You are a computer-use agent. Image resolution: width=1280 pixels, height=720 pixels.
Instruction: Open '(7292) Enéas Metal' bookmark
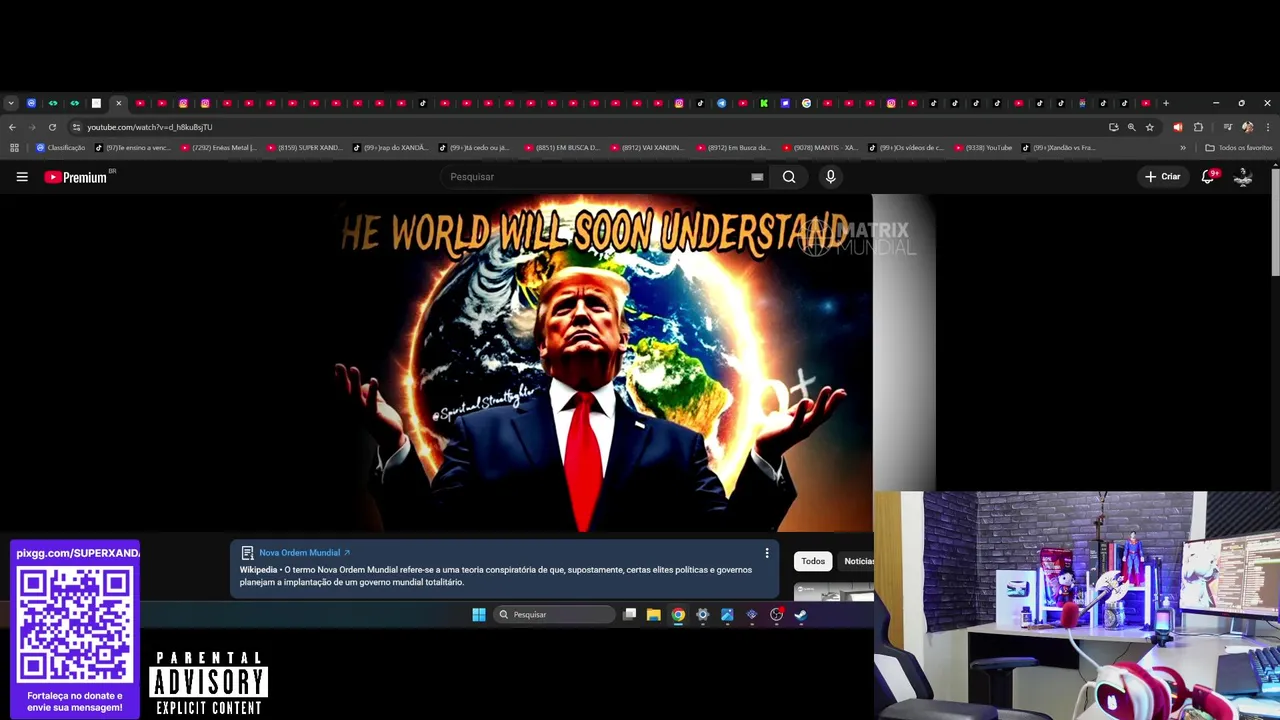tap(219, 148)
